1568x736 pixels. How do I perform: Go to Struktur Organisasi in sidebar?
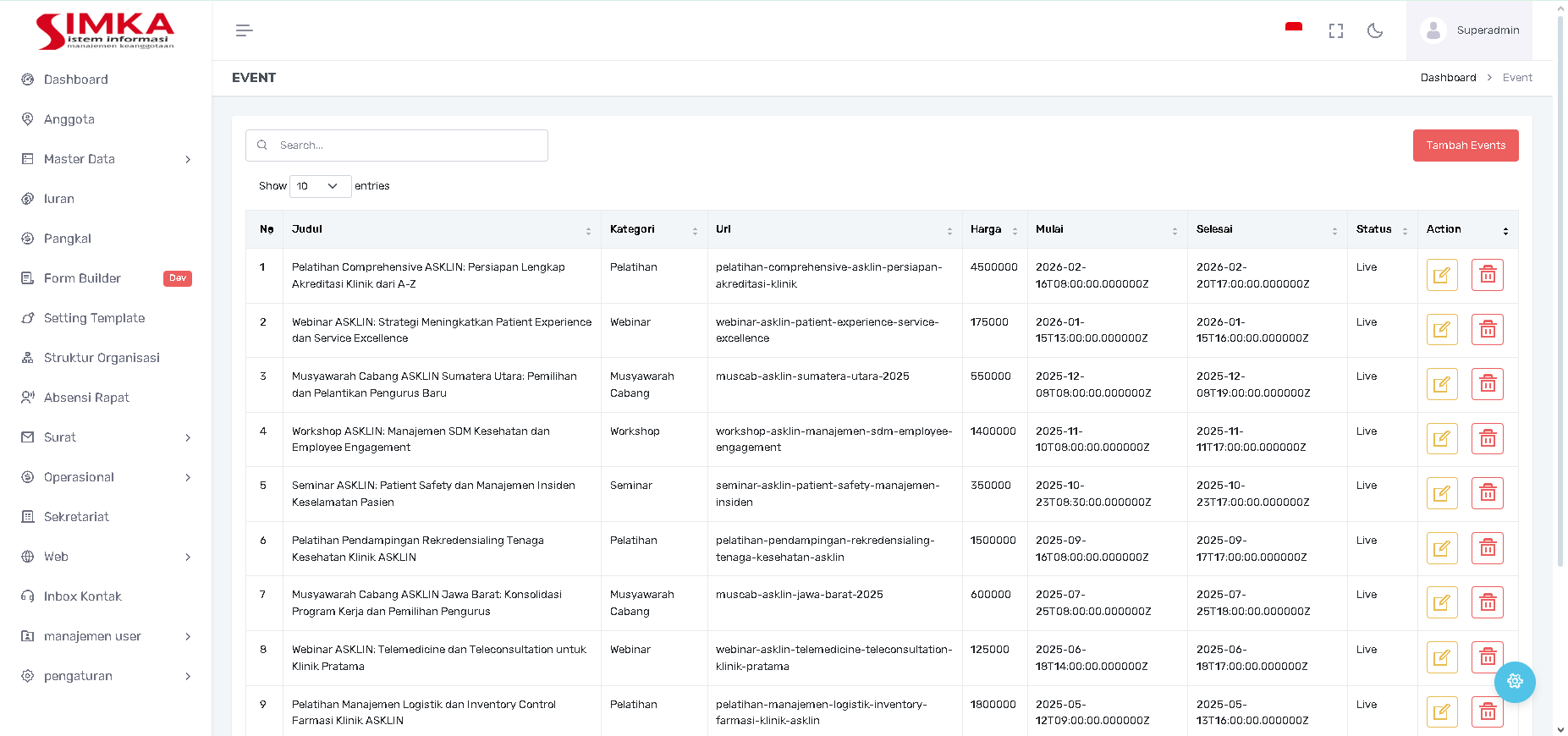pos(102,358)
